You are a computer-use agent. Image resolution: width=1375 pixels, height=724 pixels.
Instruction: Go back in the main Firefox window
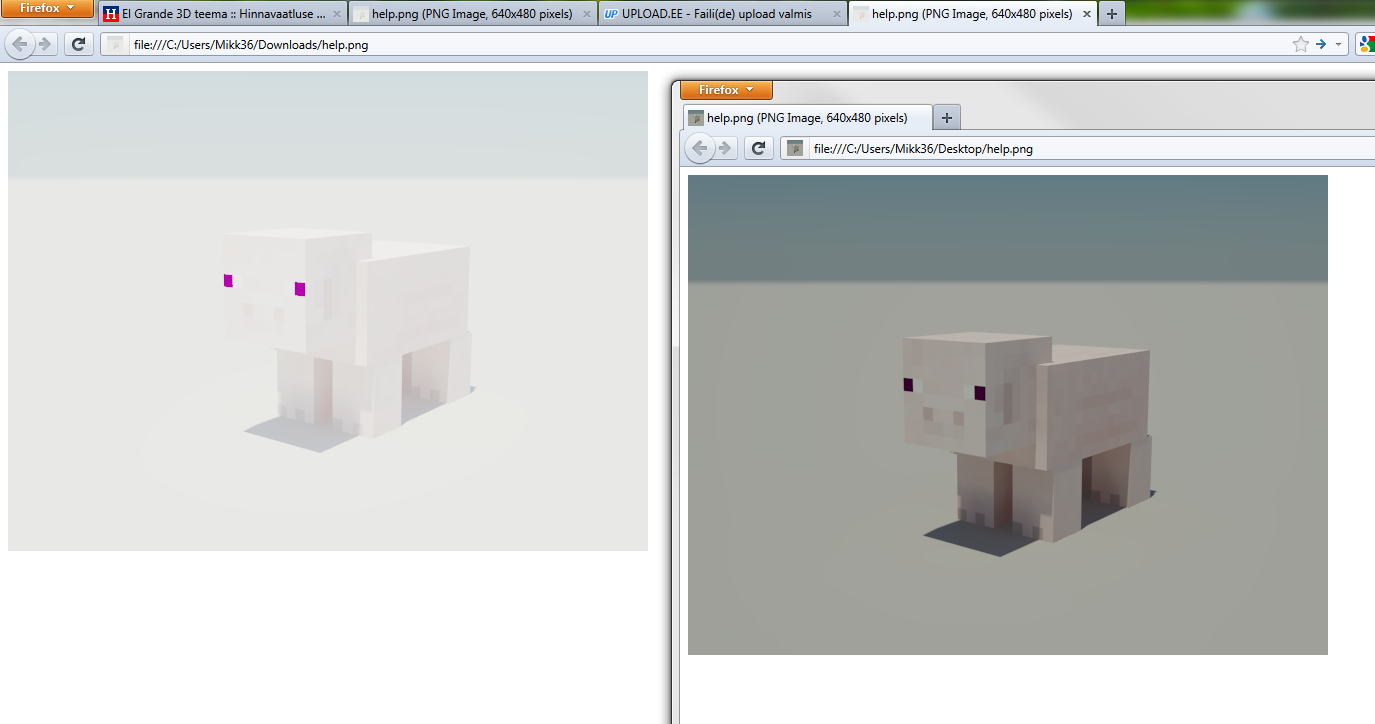click(x=19, y=44)
